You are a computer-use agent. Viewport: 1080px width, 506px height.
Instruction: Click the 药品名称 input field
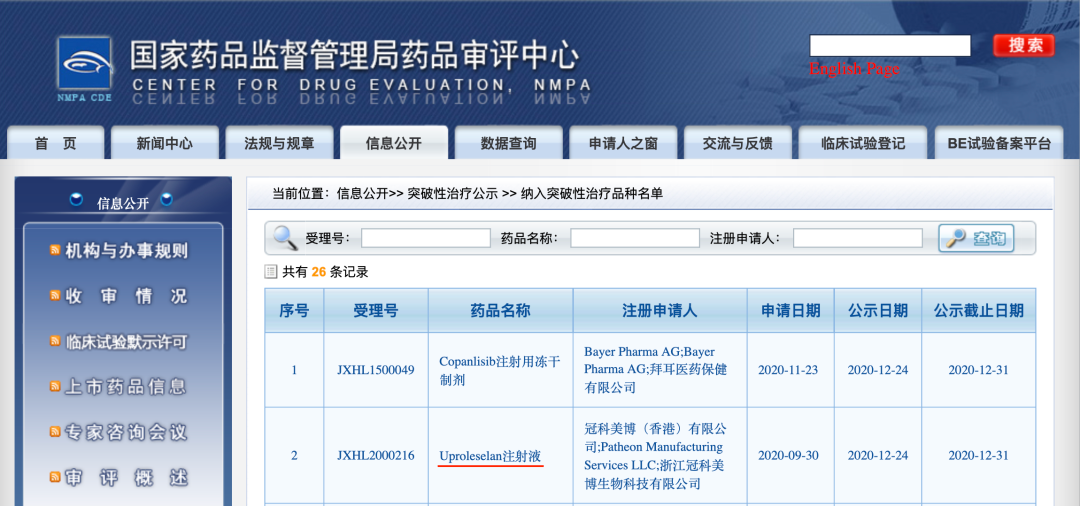[635, 238]
